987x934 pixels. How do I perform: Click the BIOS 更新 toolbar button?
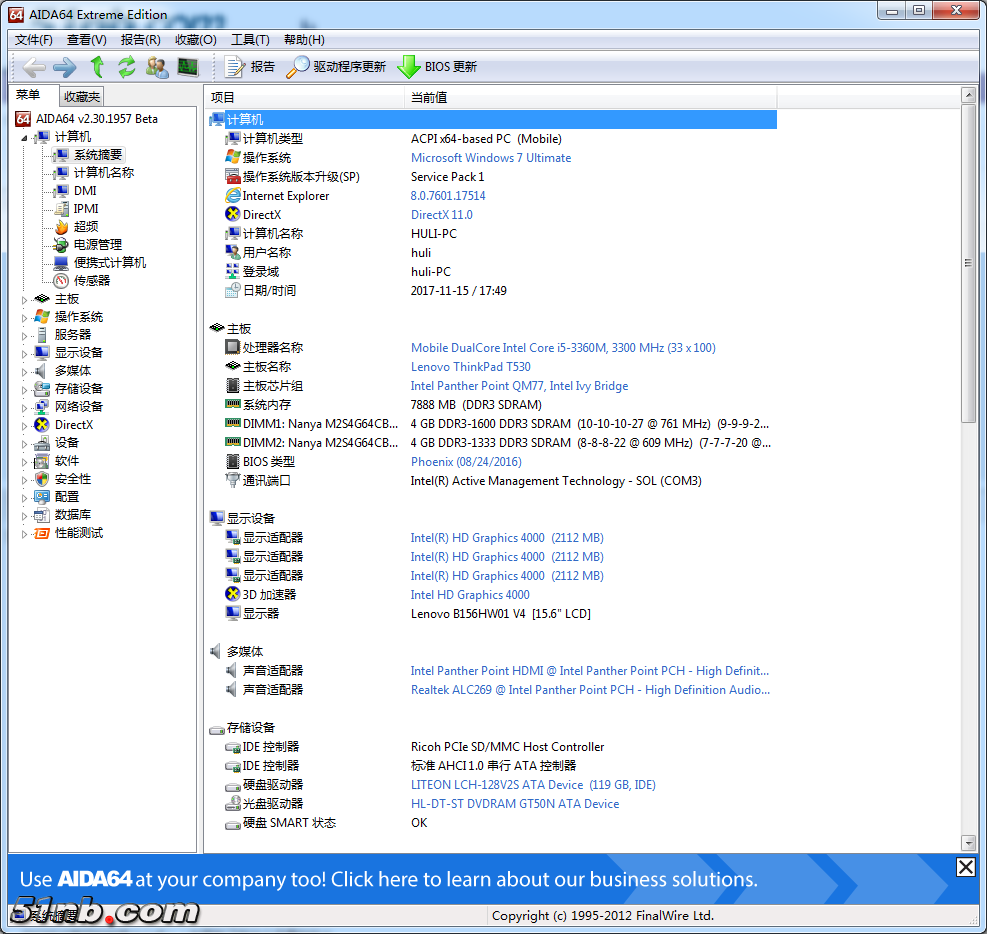point(437,67)
